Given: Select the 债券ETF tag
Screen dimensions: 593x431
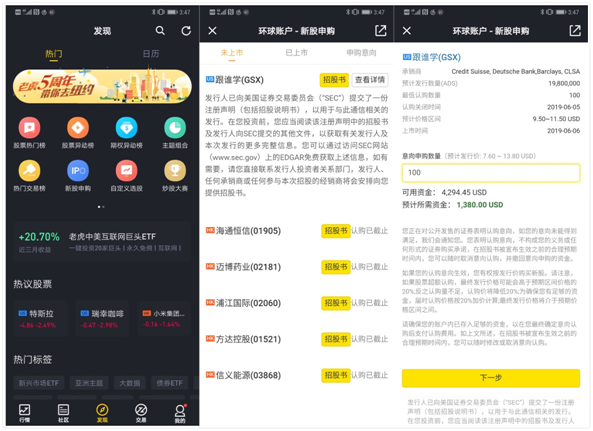Looking at the screenshot, I should pyautogui.click(x=169, y=383).
